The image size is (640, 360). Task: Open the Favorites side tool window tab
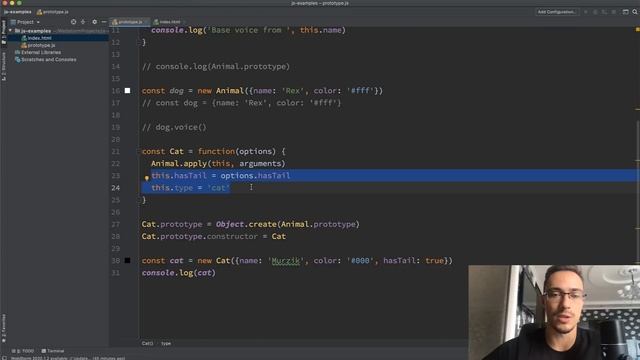point(4,328)
